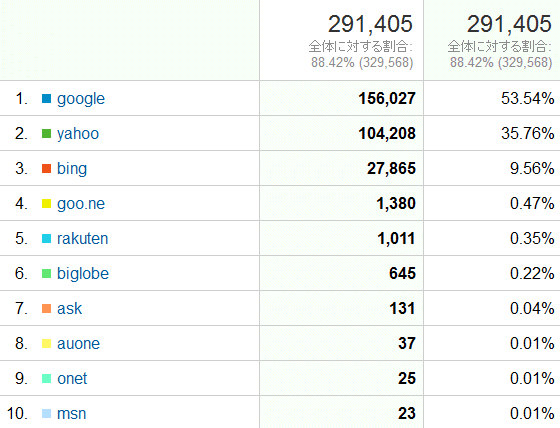Viewport: 560px width, 428px height.
Task: Click the blue swatch beside google
Action: pos(46,99)
